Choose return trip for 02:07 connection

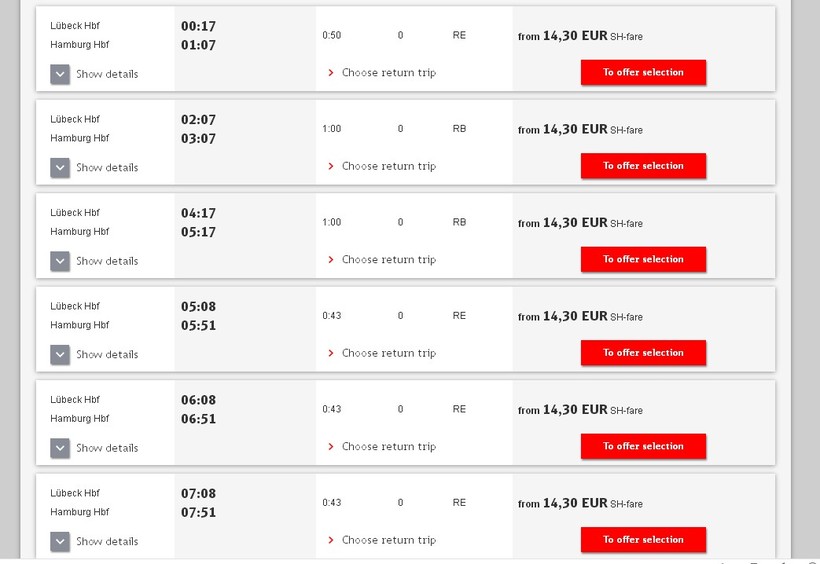pyautogui.click(x=388, y=166)
